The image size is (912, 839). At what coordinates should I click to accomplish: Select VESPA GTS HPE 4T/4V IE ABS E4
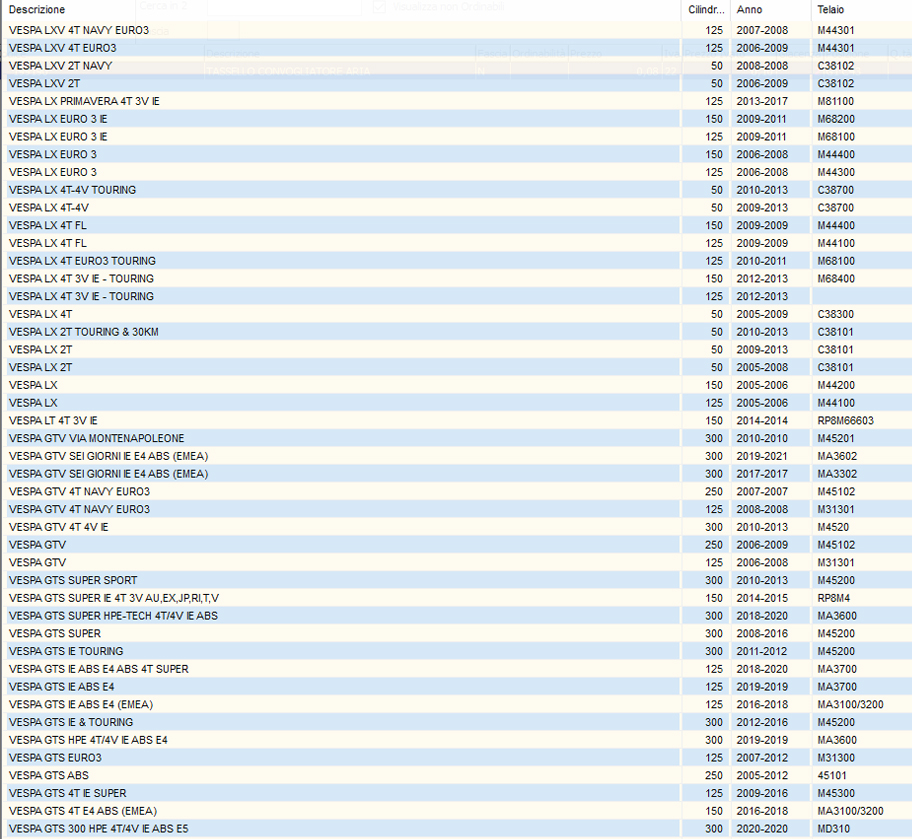pyautogui.click(x=456, y=740)
